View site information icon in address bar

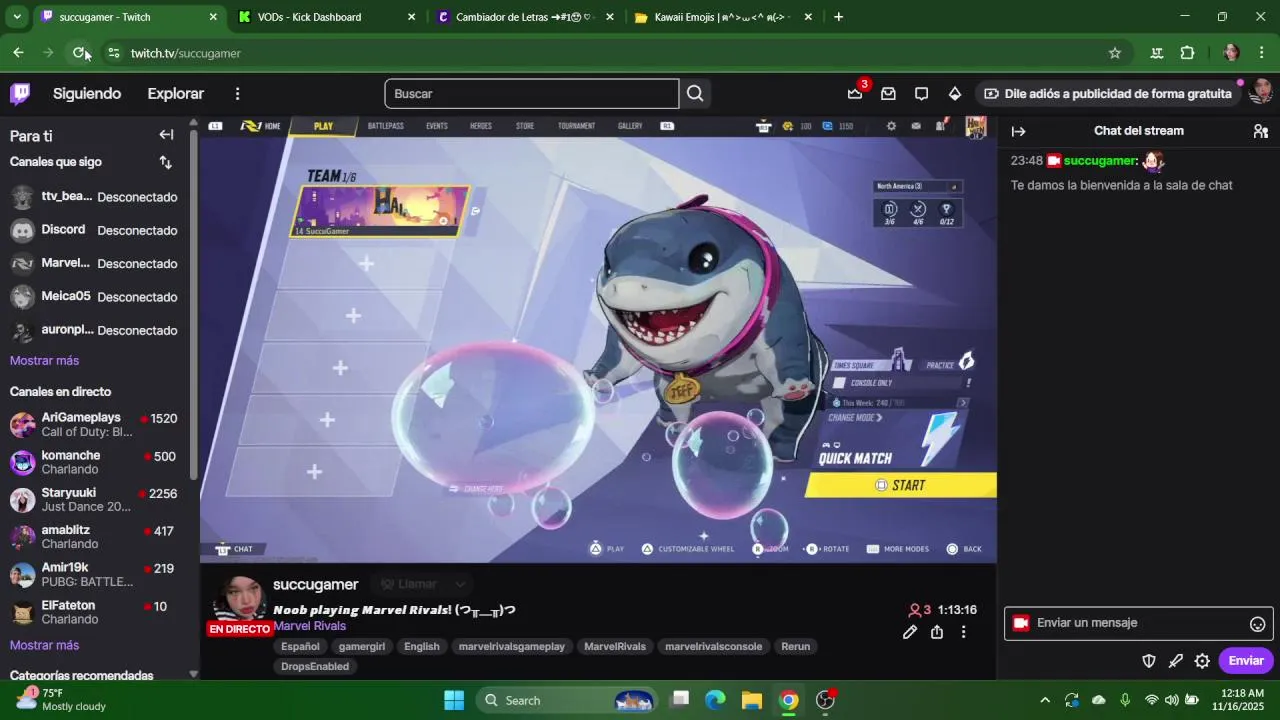[113, 53]
